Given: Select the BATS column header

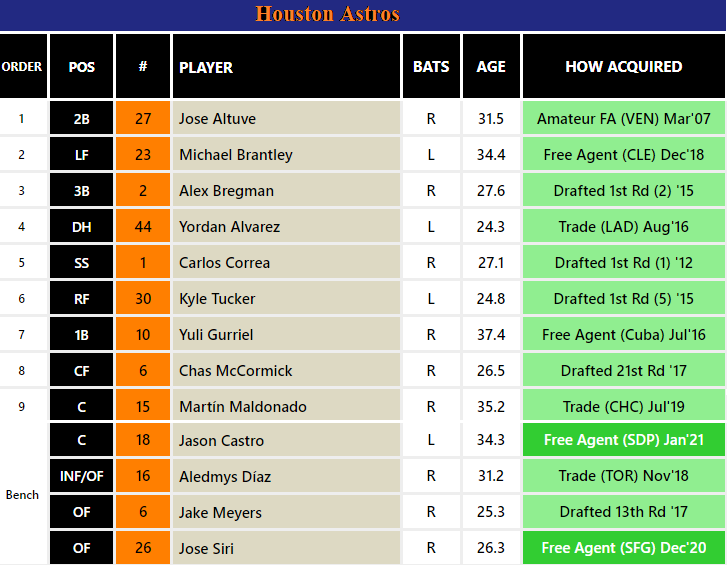Looking at the screenshot, I should click(431, 66).
